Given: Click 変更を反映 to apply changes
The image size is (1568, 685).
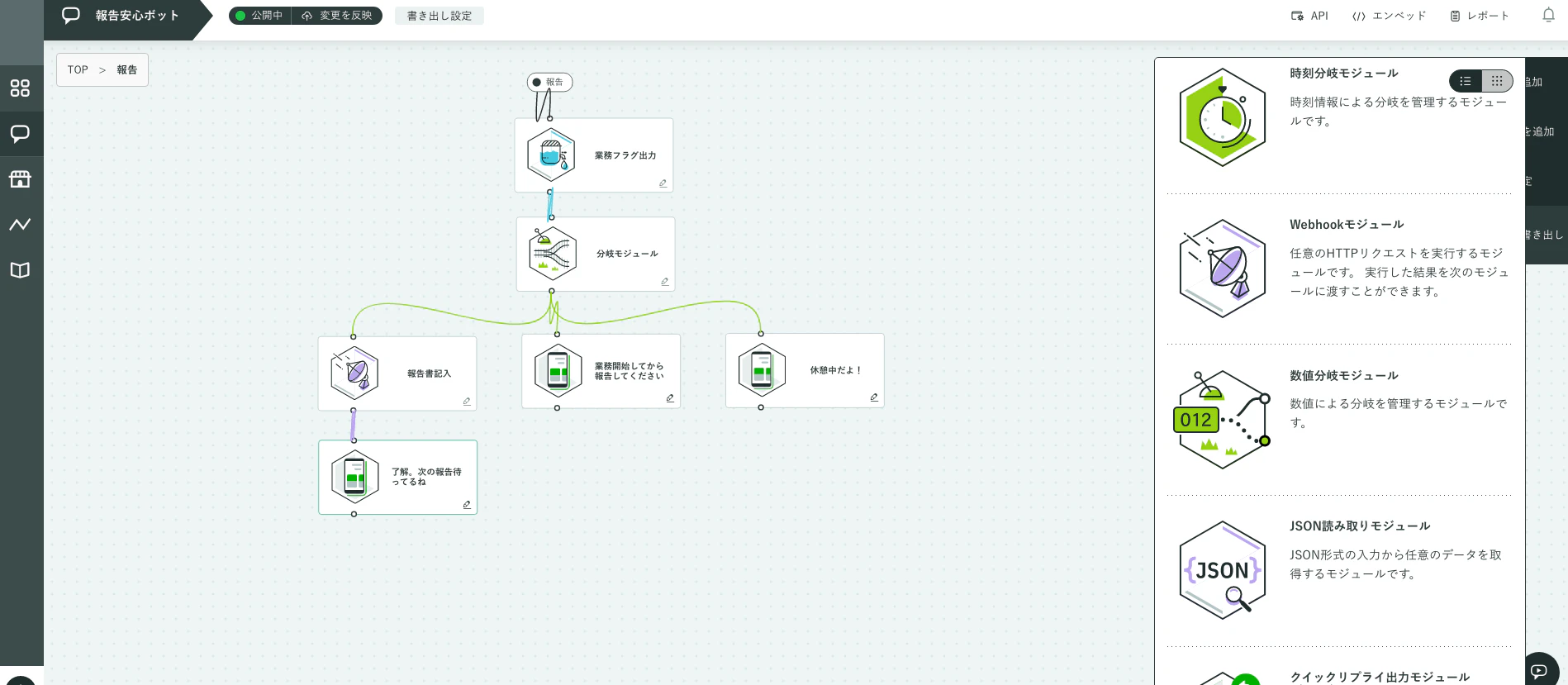Looking at the screenshot, I should [x=337, y=16].
